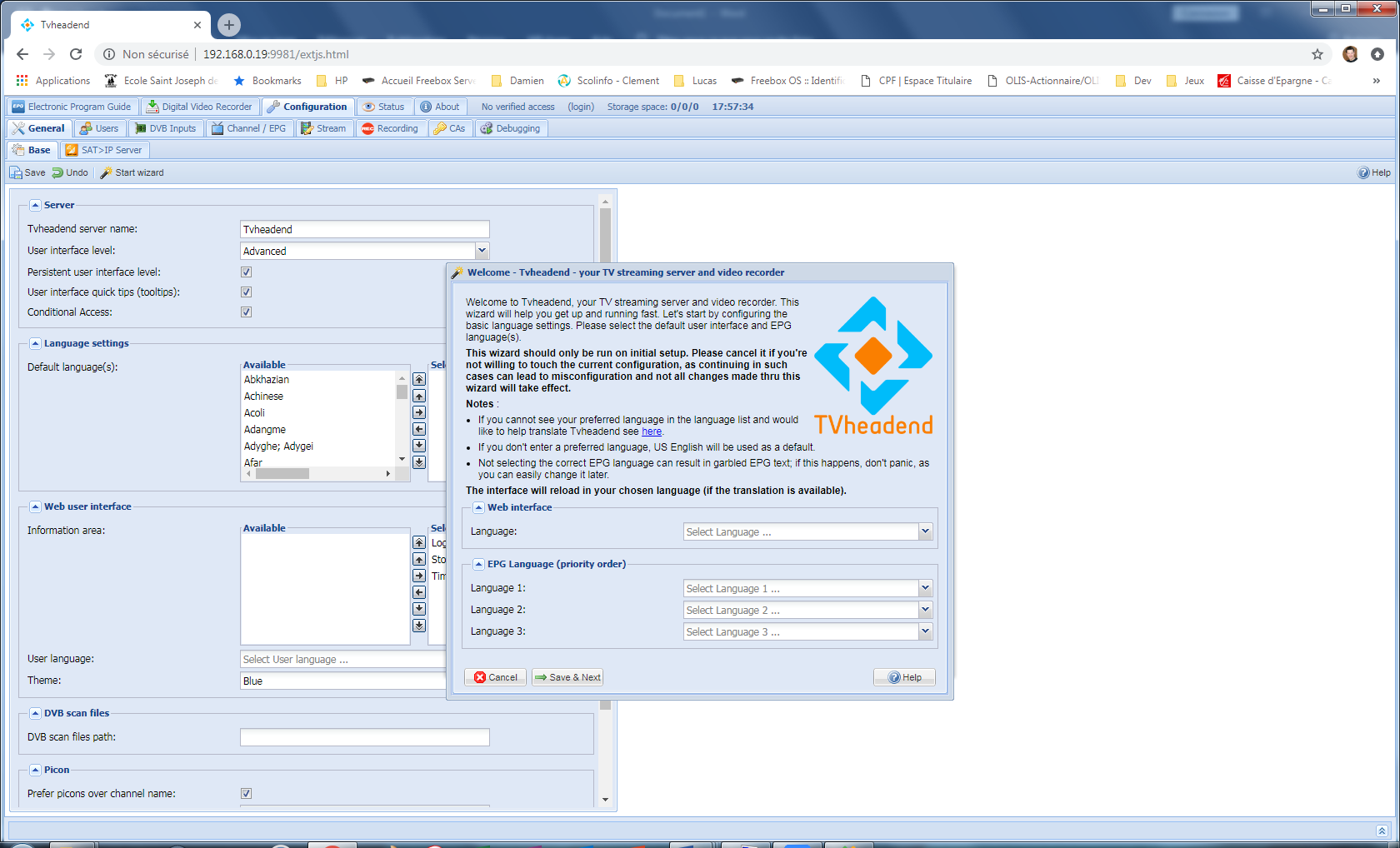Screen dimensions: 1400x848
Task: Open the User interface level dropdown
Action: pos(482,251)
